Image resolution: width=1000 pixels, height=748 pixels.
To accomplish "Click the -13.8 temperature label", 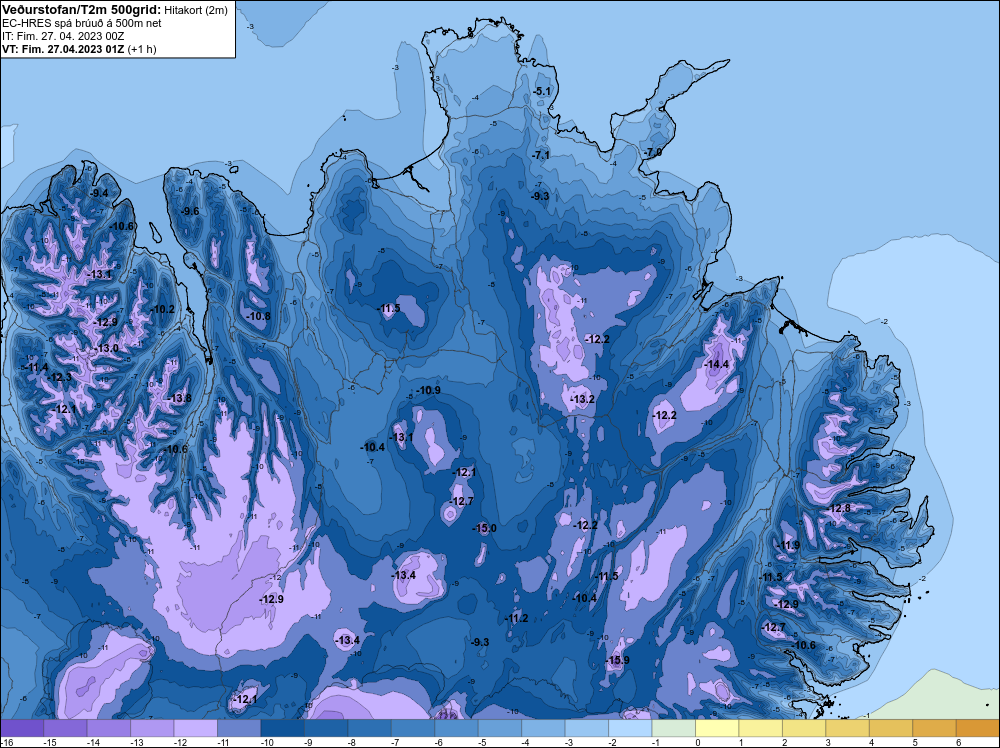I will tap(179, 398).
